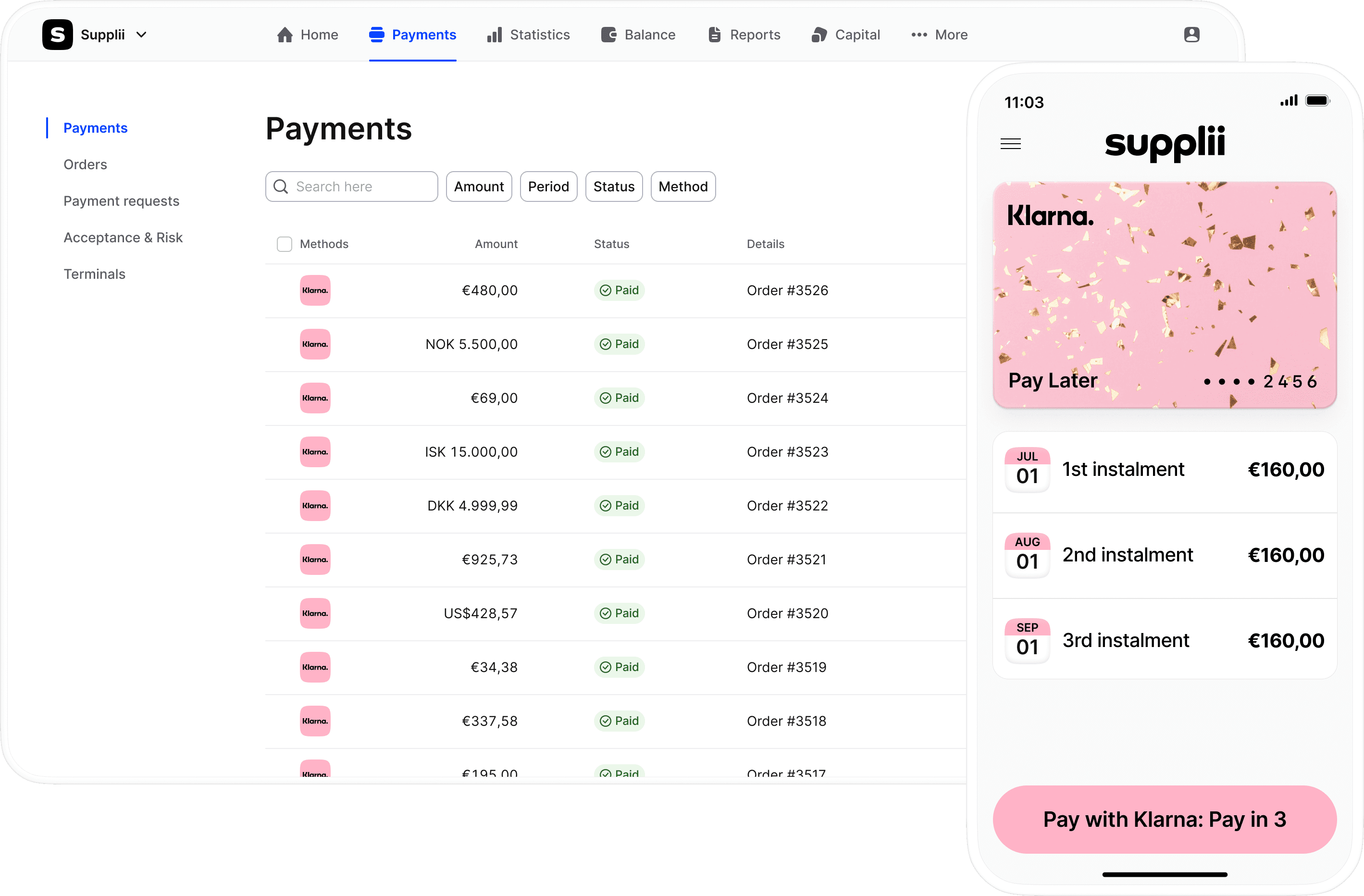Viewport: 1364px width, 896px height.
Task: Select Payments in the left sidebar
Action: [x=95, y=128]
